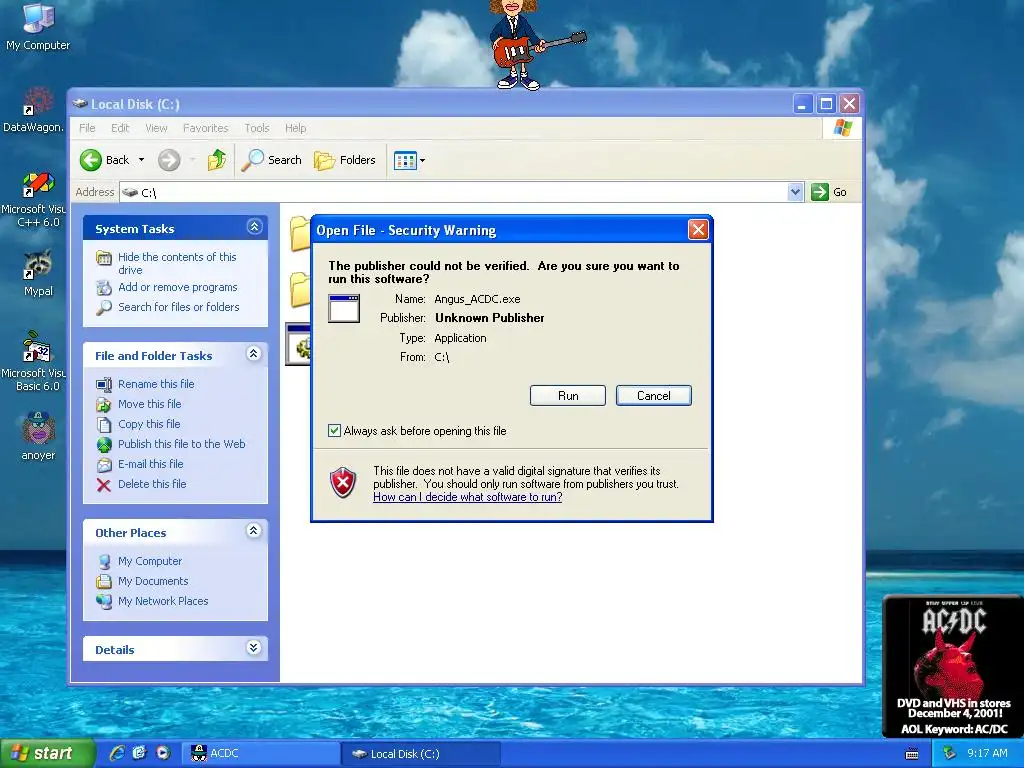Click the Windows flag logo in Explorer

click(842, 127)
